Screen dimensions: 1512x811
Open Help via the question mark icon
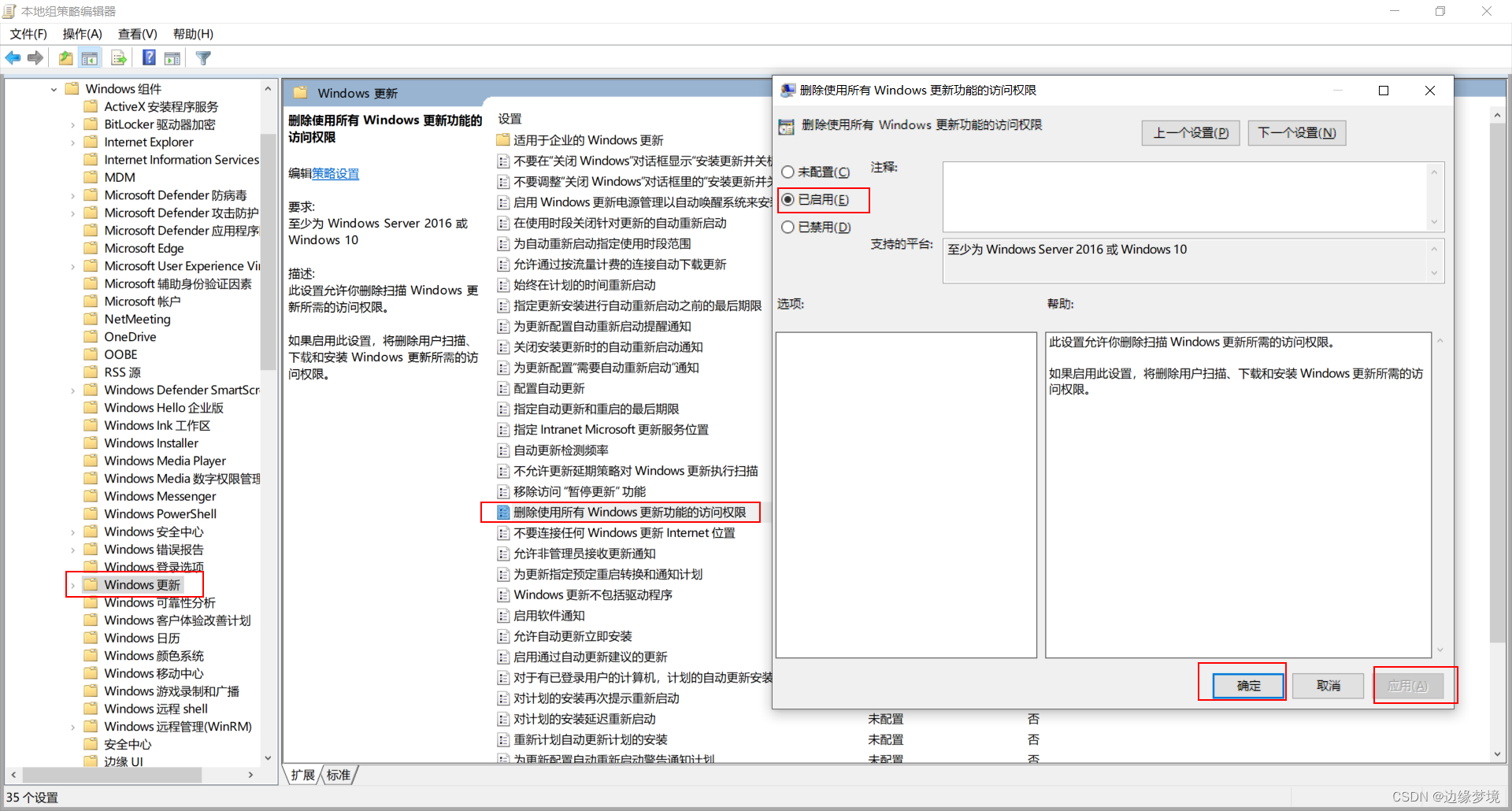click(149, 57)
